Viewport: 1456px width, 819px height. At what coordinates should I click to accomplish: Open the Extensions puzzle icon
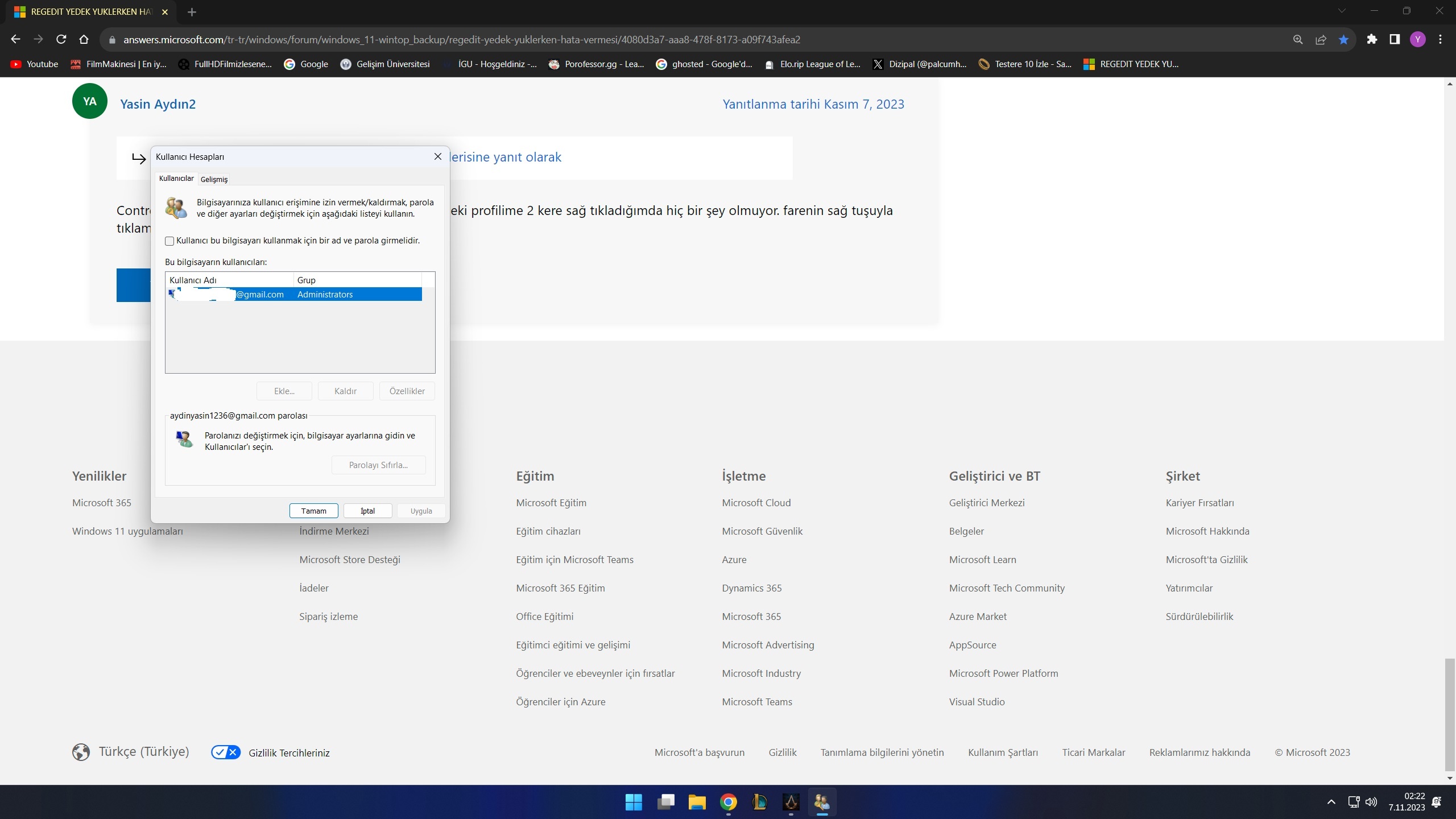tap(1372, 39)
